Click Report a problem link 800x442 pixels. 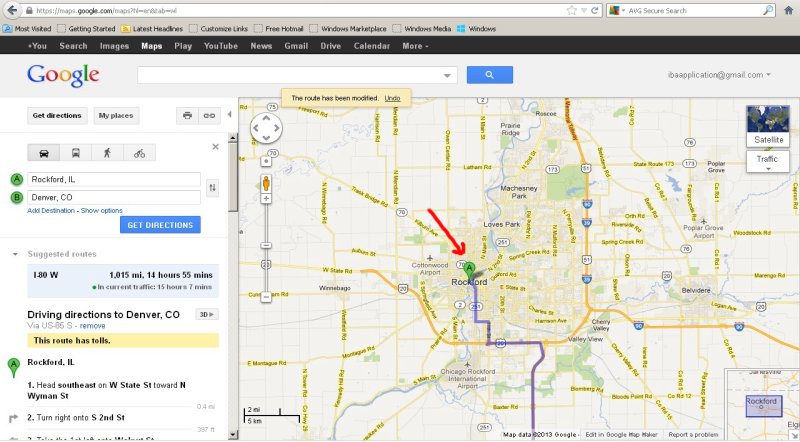(693, 435)
